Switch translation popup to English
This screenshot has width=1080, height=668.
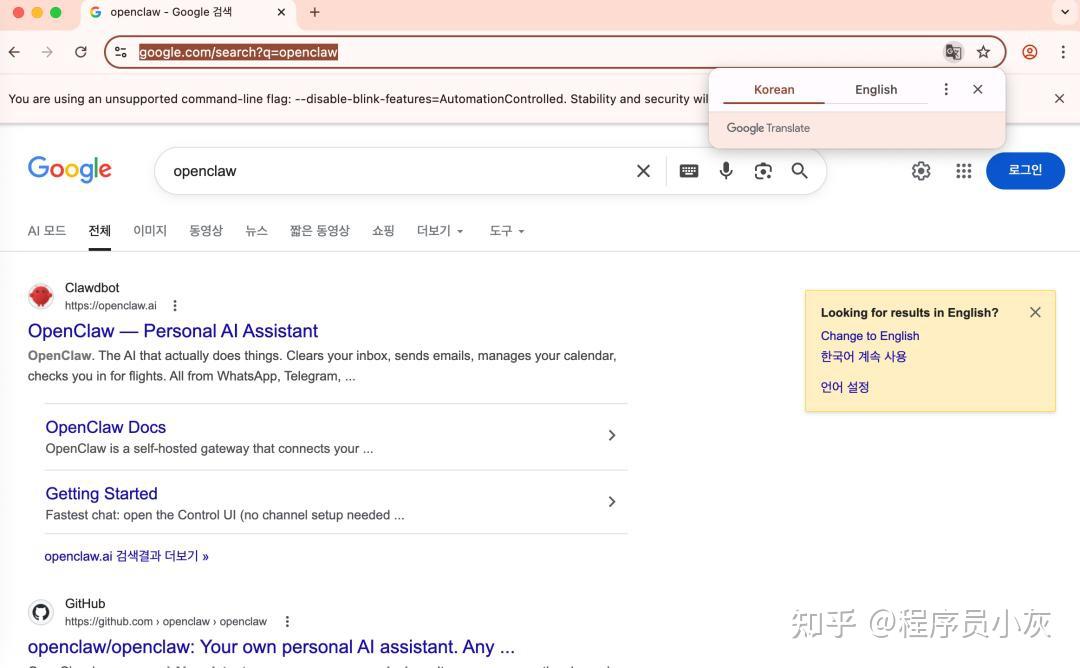click(x=875, y=89)
